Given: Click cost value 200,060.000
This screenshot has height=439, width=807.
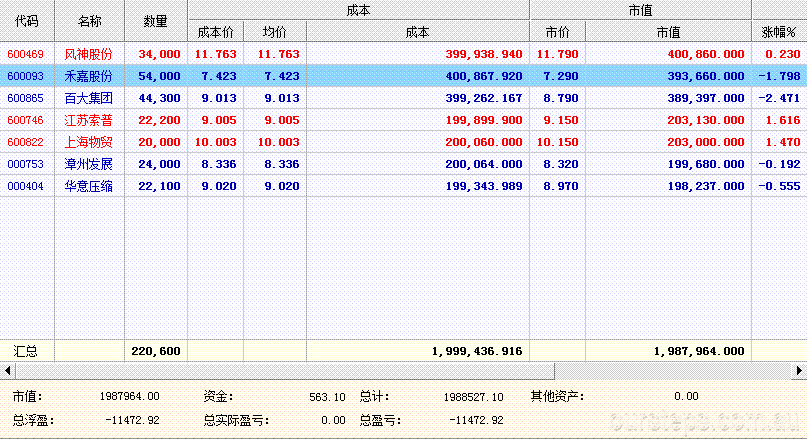Looking at the screenshot, I should pyautogui.click(x=484, y=142).
